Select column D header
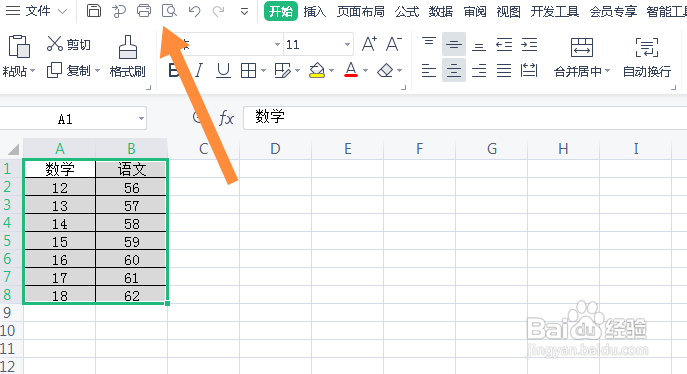The height and width of the screenshot is (374, 687). (275, 149)
